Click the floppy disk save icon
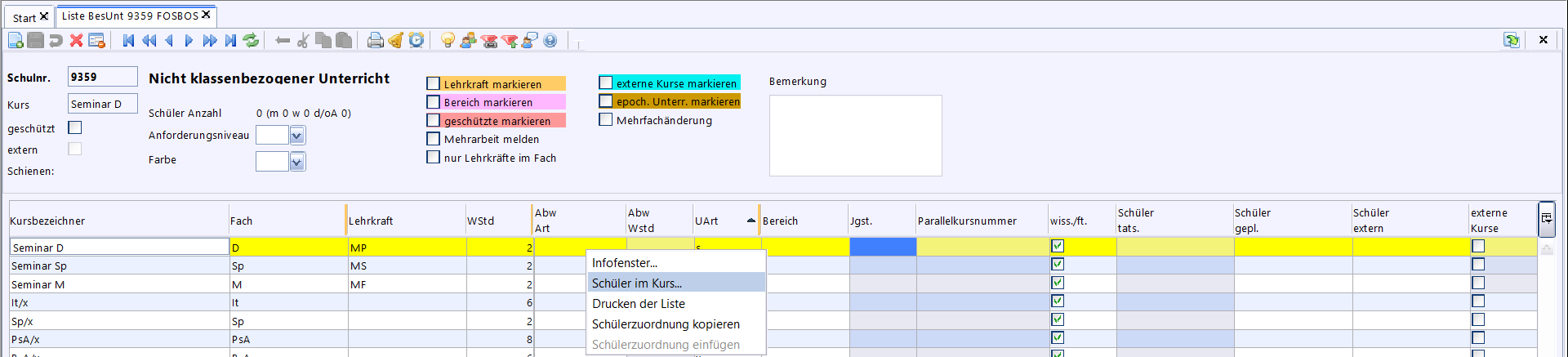1568x357 pixels. coord(36,40)
